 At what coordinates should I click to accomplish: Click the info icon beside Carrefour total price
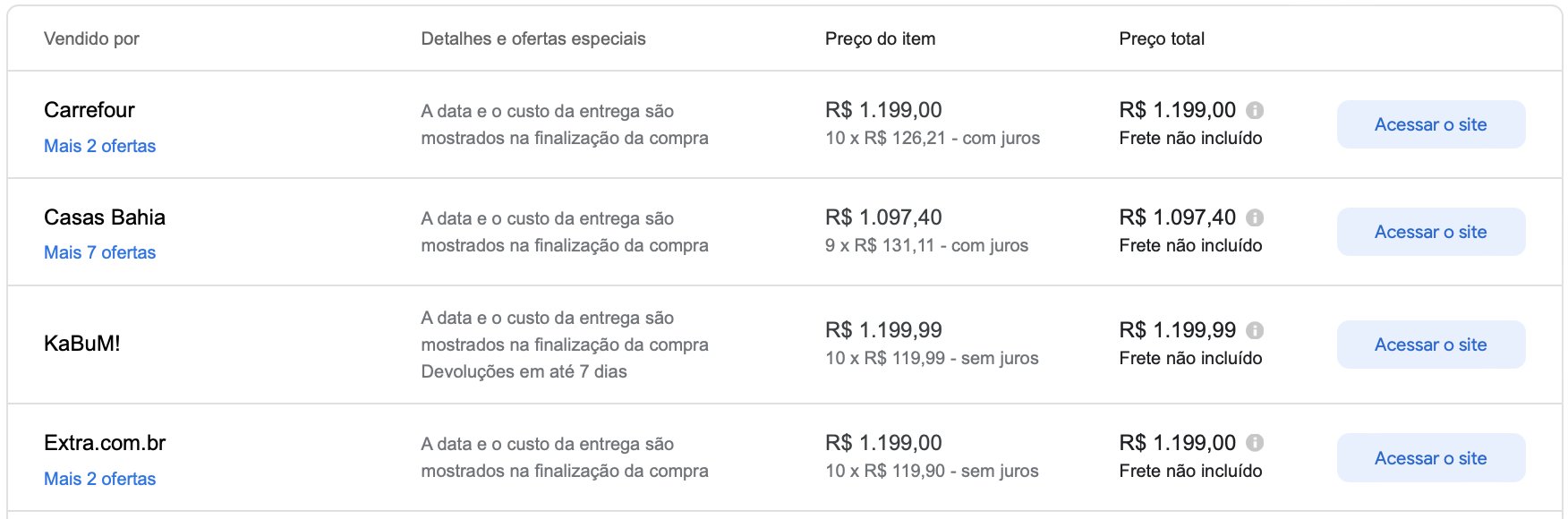pyautogui.click(x=1255, y=110)
